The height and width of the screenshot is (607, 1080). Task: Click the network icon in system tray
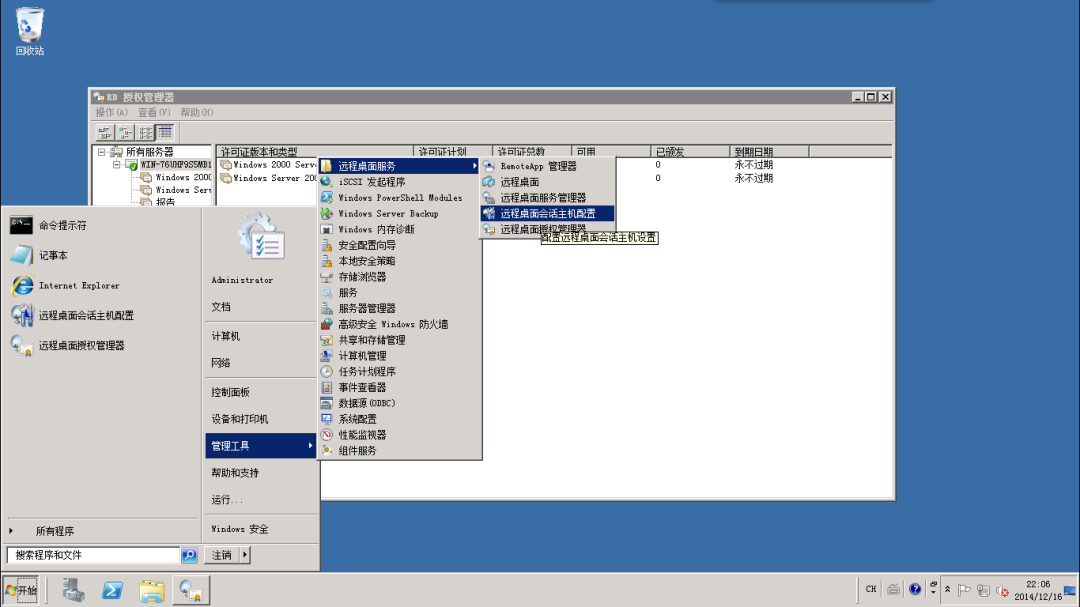pos(984,590)
